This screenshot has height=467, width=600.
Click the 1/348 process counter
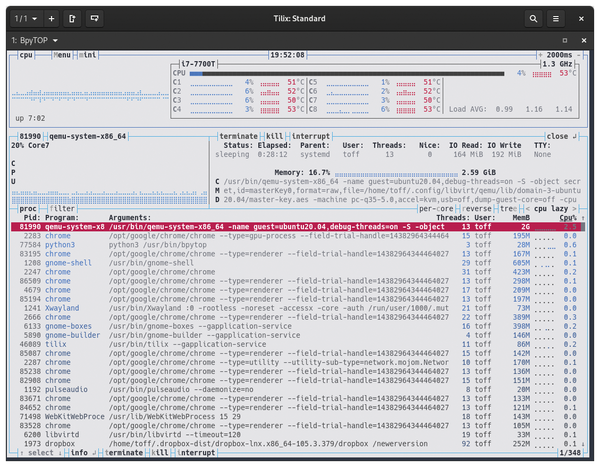tap(570, 453)
